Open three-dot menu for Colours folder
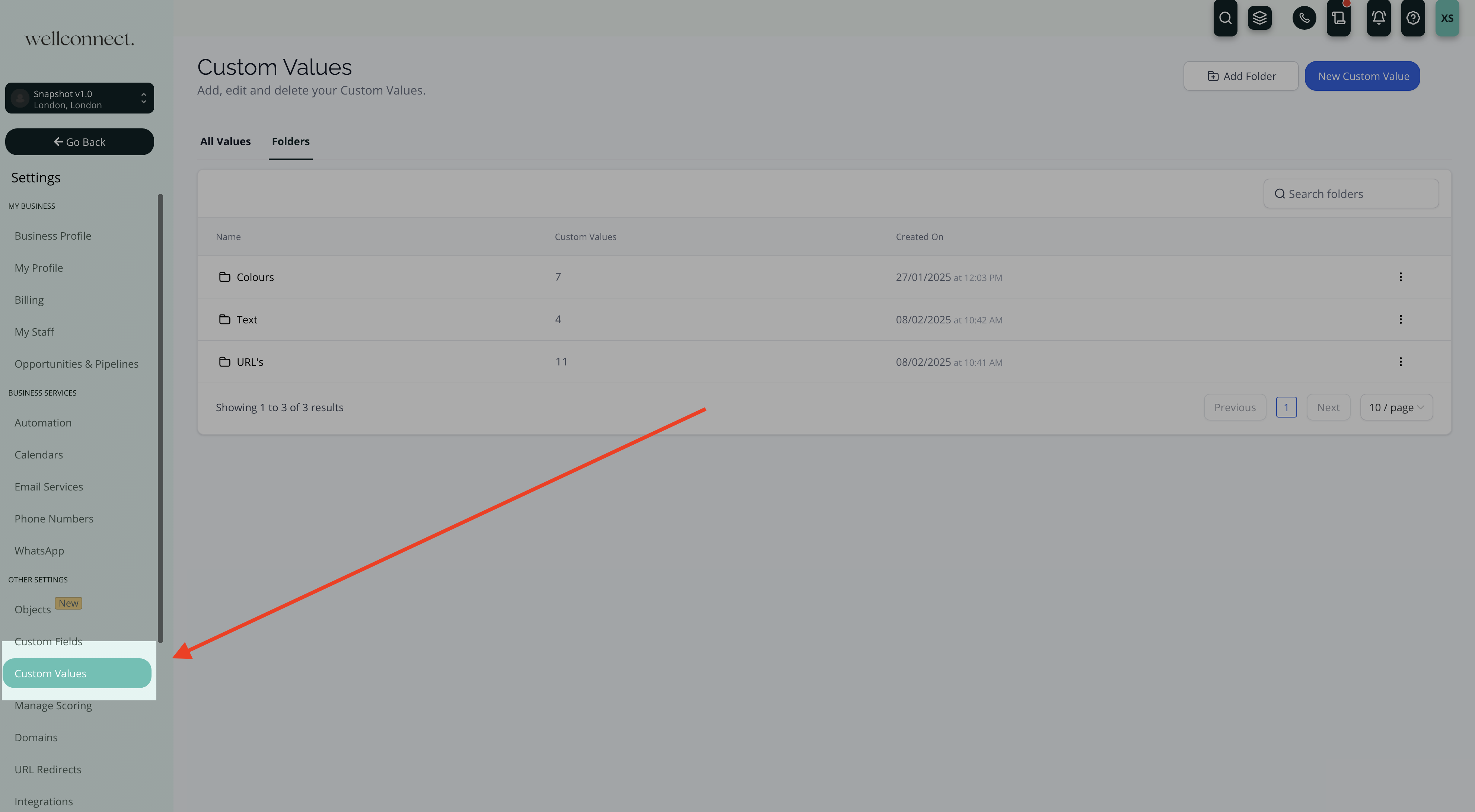The image size is (1475, 812). point(1401,277)
